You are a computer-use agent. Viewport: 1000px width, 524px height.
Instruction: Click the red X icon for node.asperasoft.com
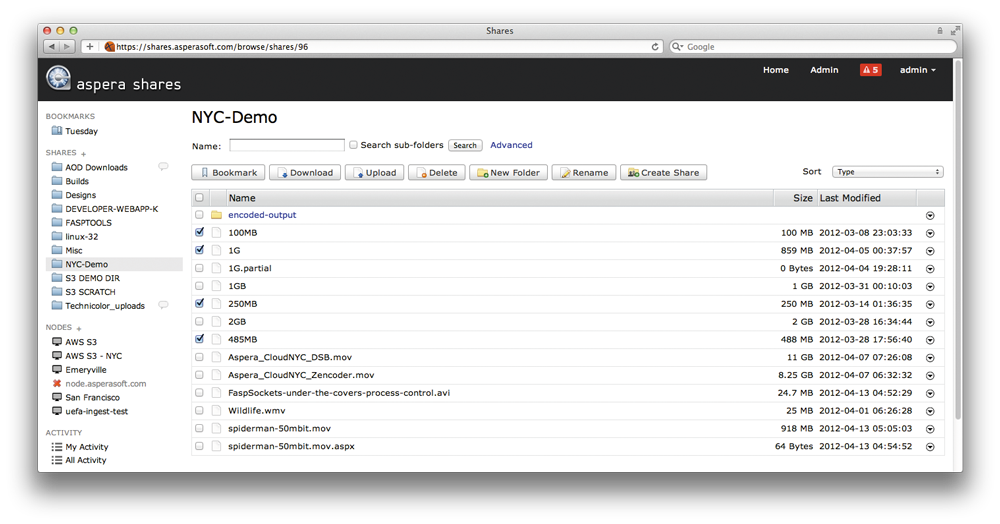point(57,384)
